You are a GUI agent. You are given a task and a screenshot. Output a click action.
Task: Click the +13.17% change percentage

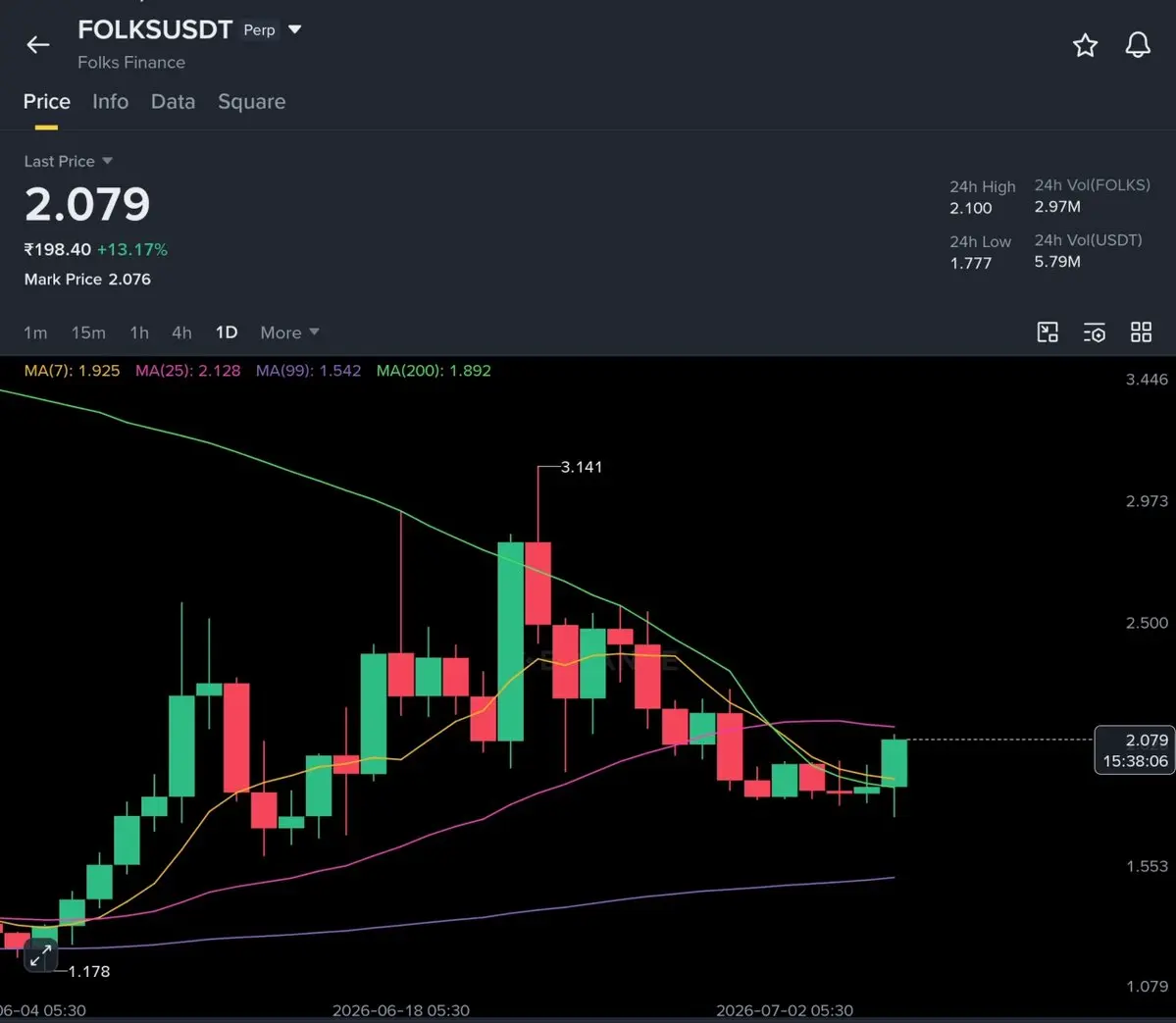coord(132,249)
